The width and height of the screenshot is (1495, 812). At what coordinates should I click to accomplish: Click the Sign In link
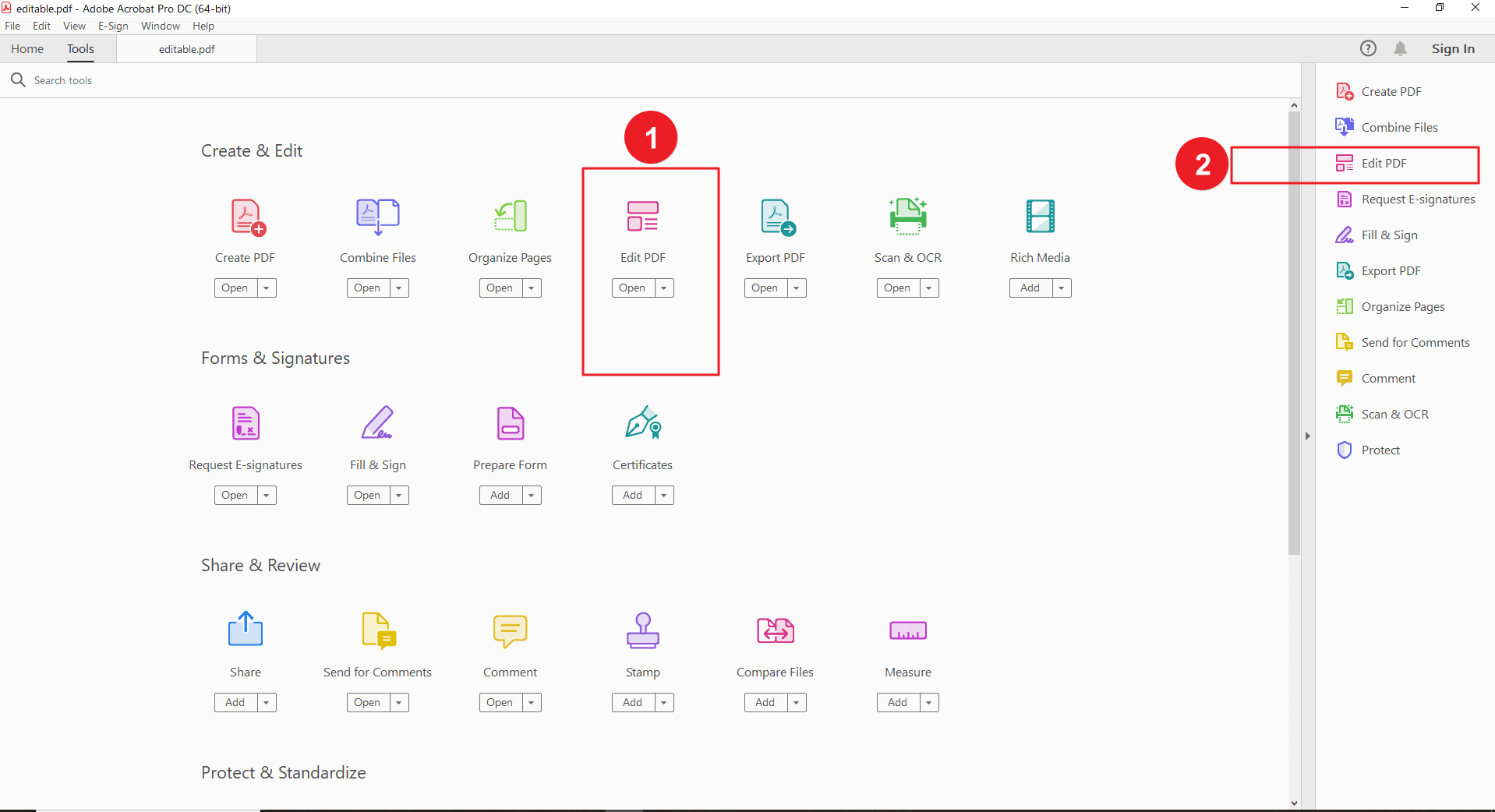pyautogui.click(x=1453, y=48)
